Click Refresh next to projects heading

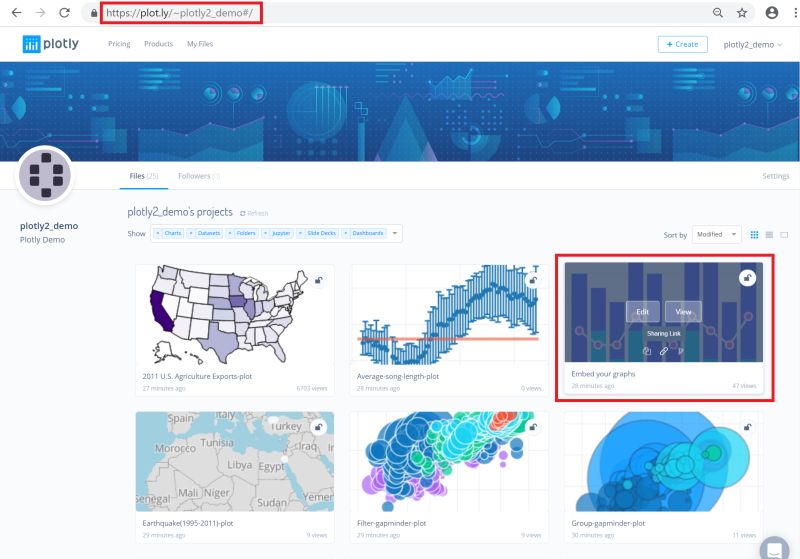click(x=254, y=213)
